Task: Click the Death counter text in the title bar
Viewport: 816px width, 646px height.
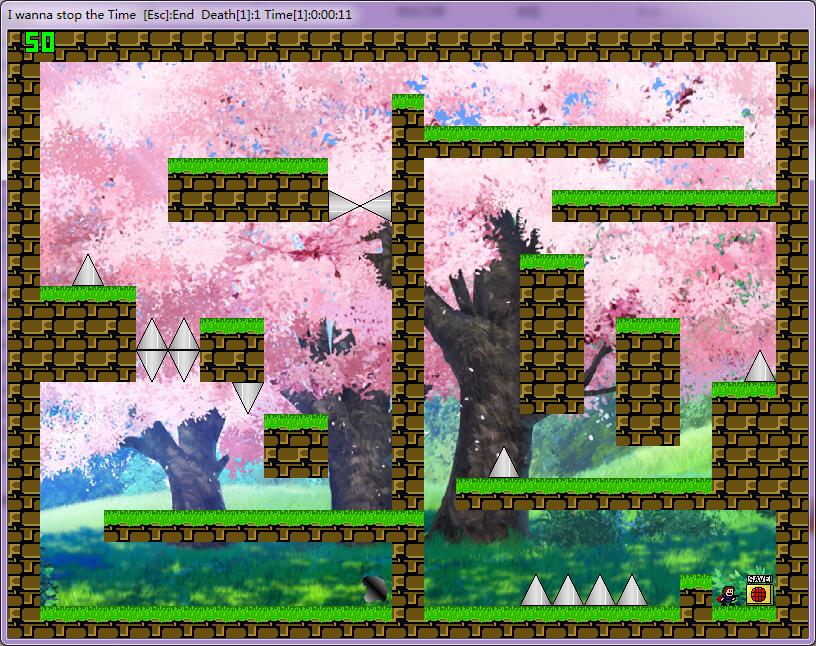Action: click(x=231, y=15)
